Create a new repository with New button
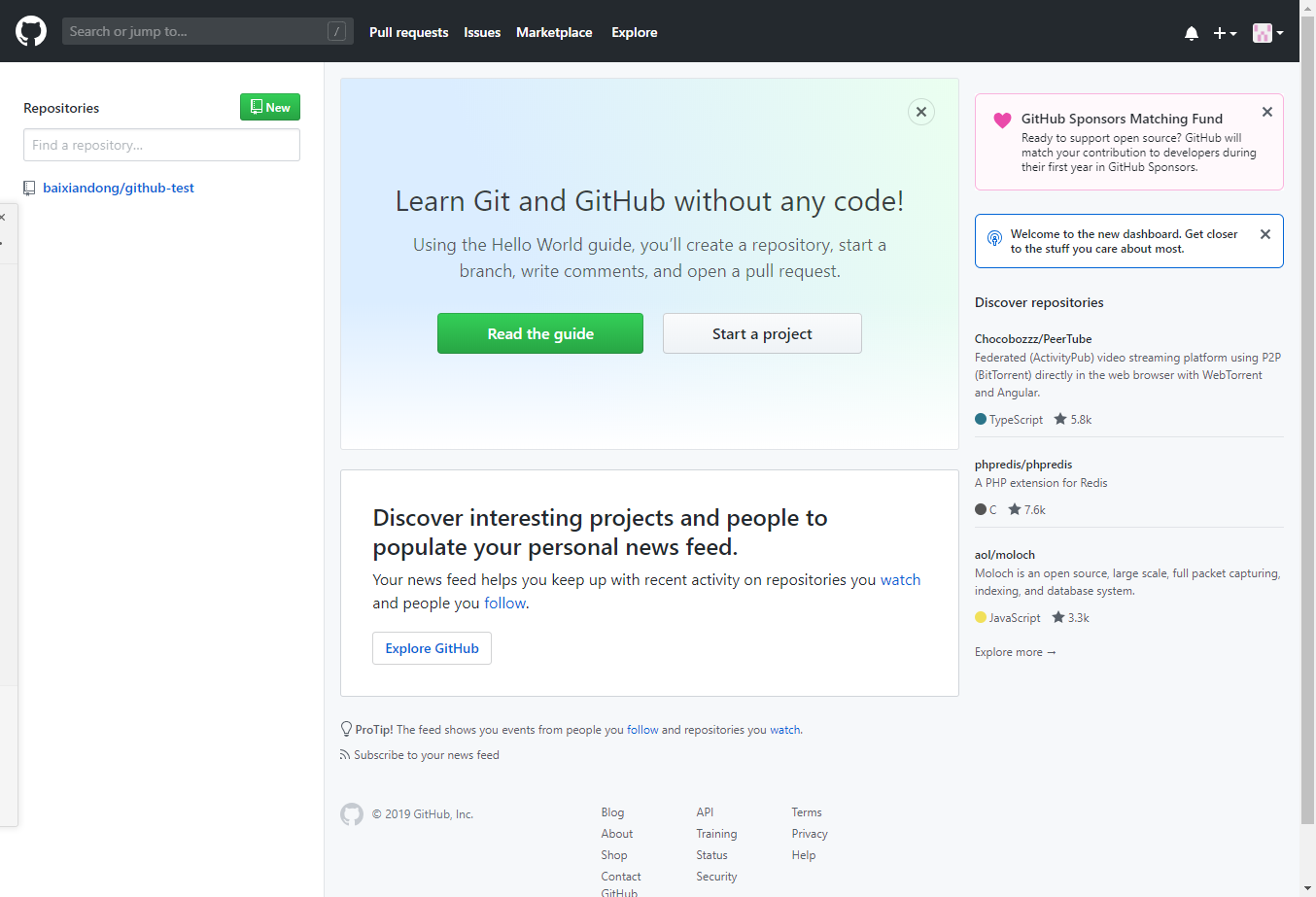This screenshot has height=897, width=1316. (270, 107)
